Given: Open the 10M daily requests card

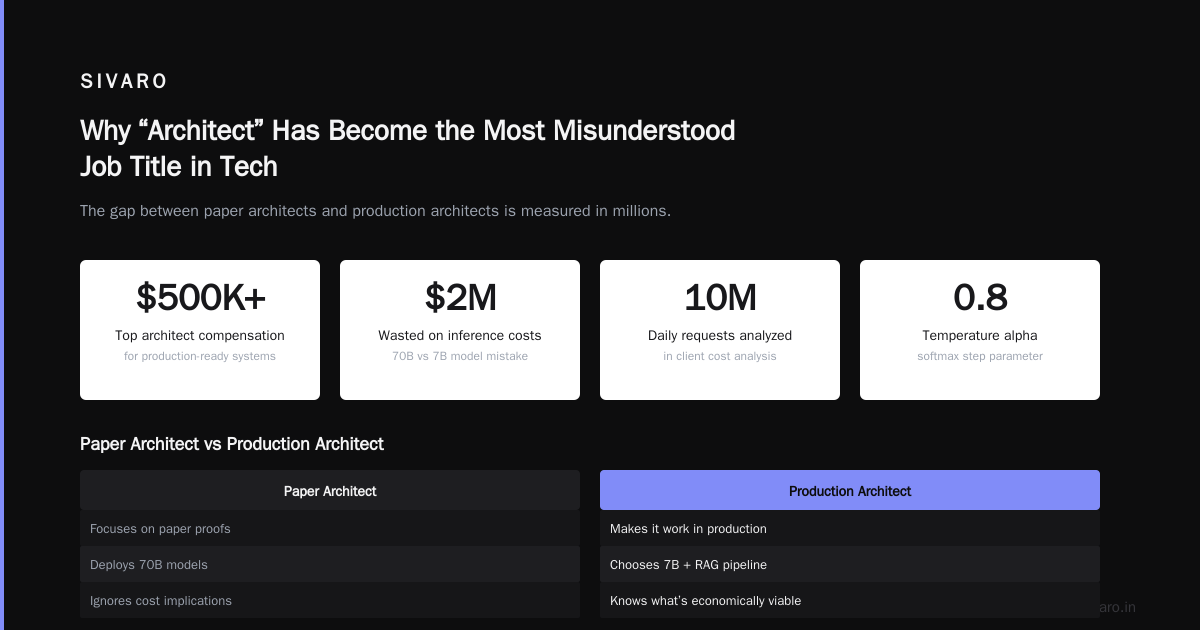Looking at the screenshot, I should coord(720,330).
